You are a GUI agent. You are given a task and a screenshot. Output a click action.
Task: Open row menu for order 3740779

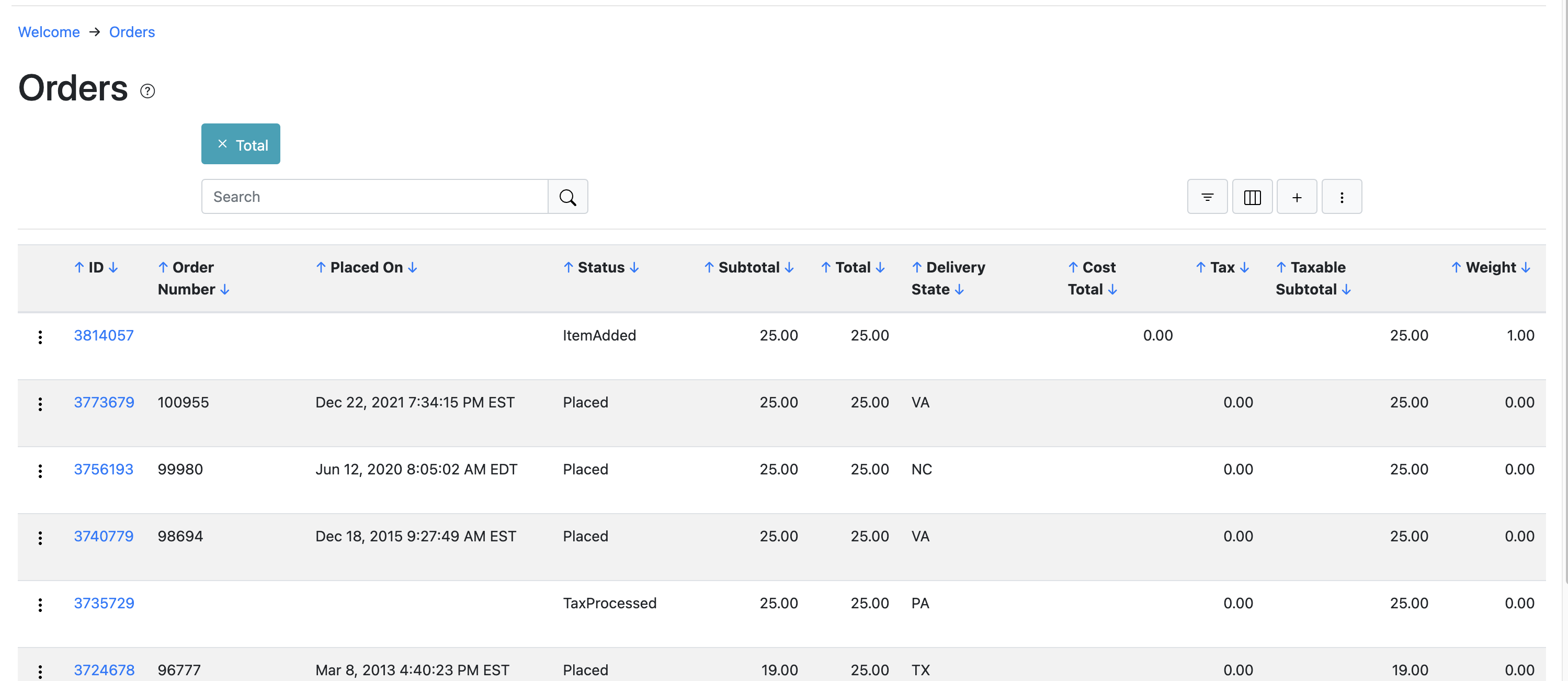pos(40,538)
